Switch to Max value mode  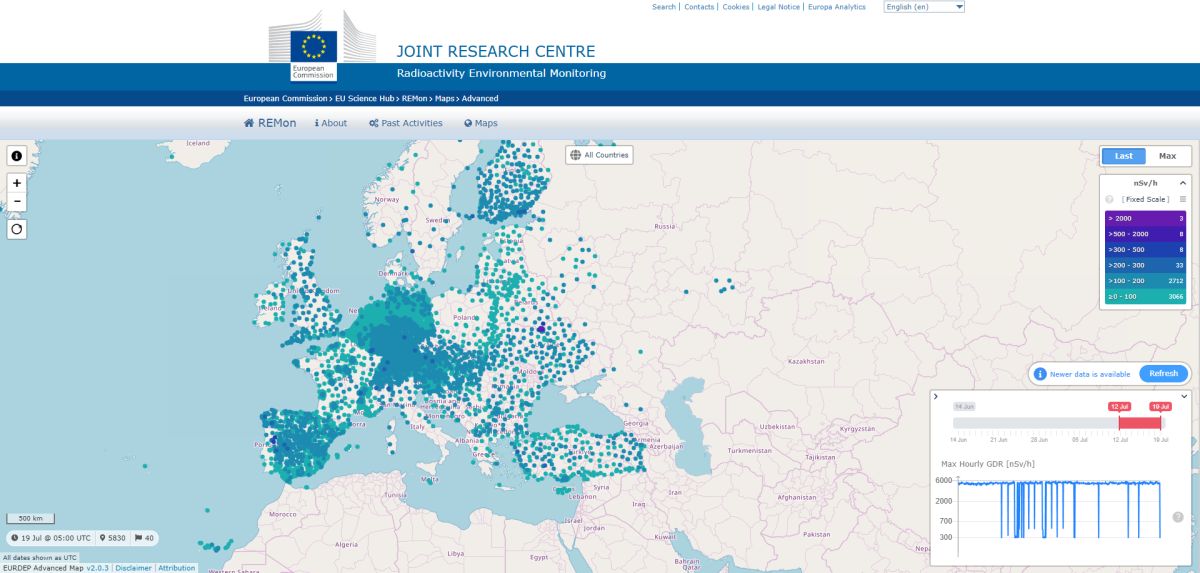point(1167,156)
